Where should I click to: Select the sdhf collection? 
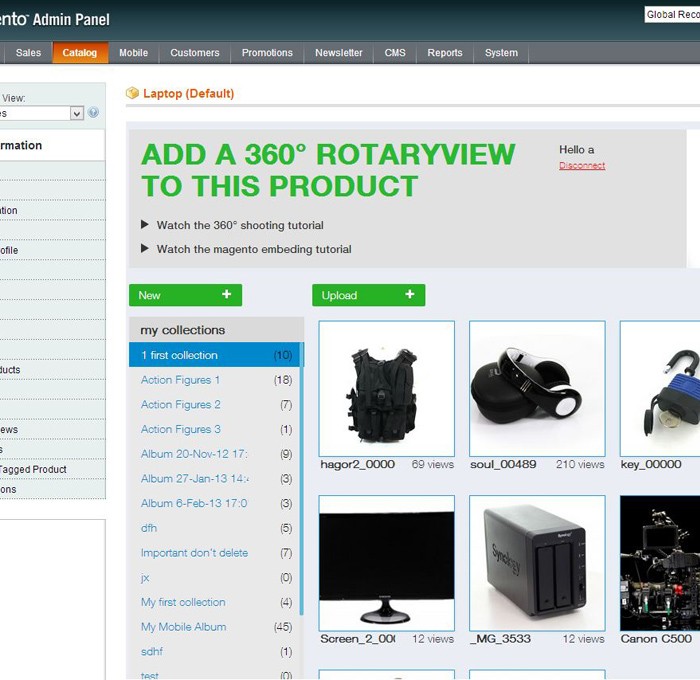click(216, 652)
